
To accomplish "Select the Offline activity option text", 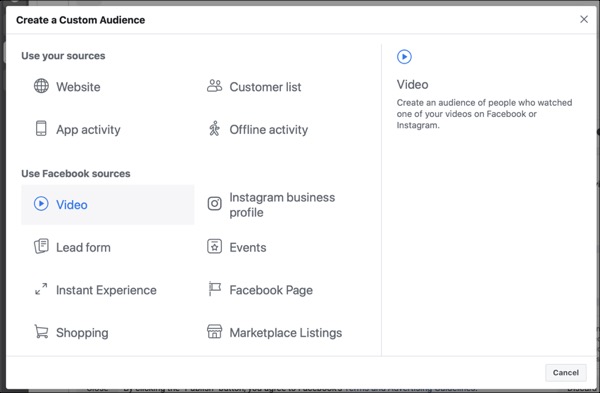I will (269, 130).
